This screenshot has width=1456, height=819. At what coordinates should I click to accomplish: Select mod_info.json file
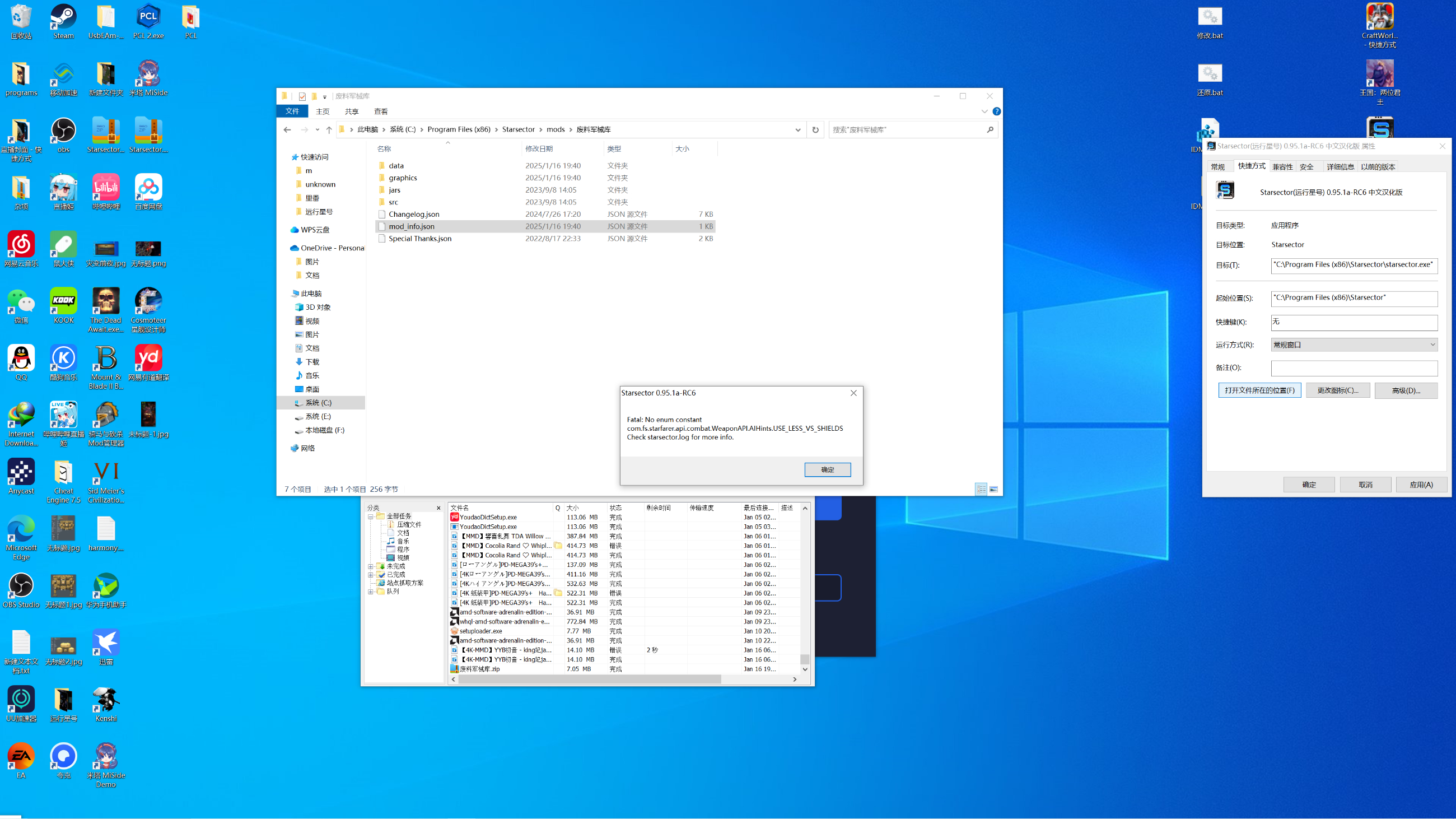(412, 227)
